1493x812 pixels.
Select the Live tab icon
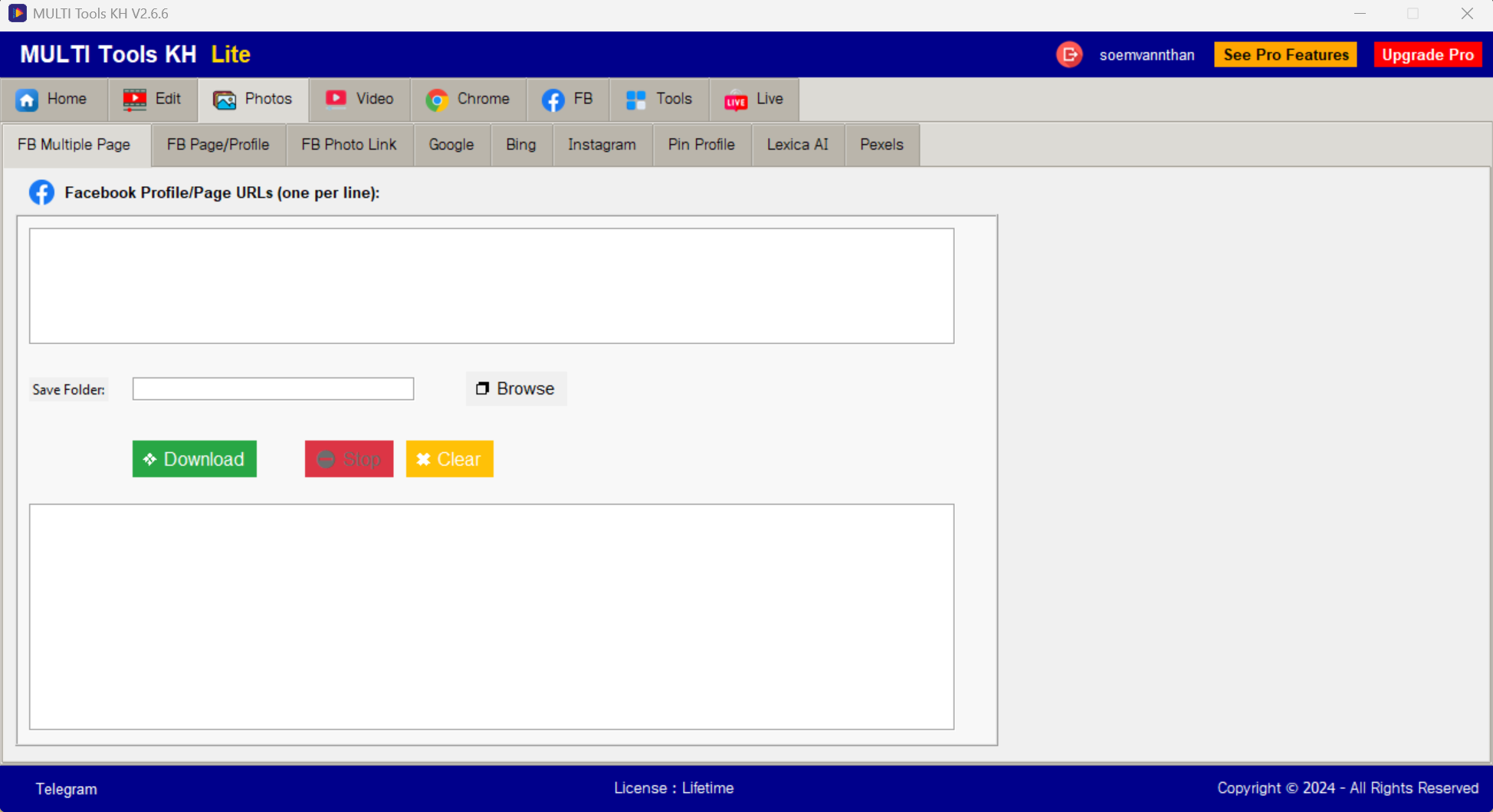(x=736, y=100)
